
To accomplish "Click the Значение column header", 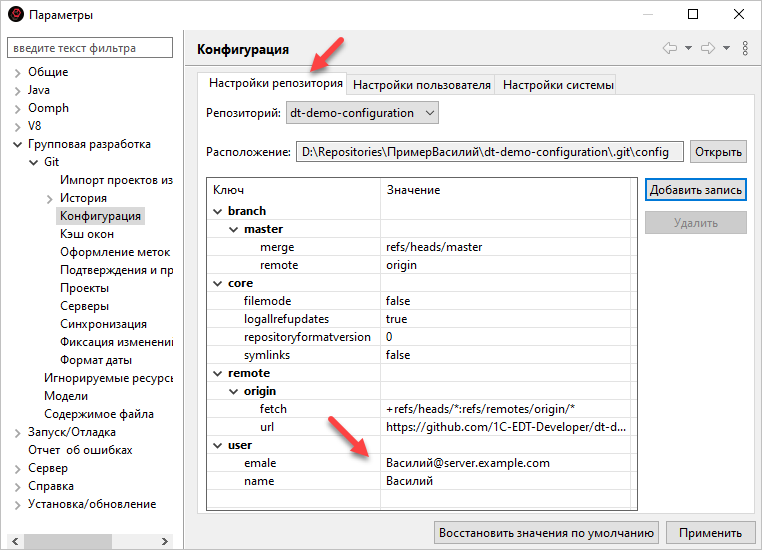I will click(x=505, y=189).
